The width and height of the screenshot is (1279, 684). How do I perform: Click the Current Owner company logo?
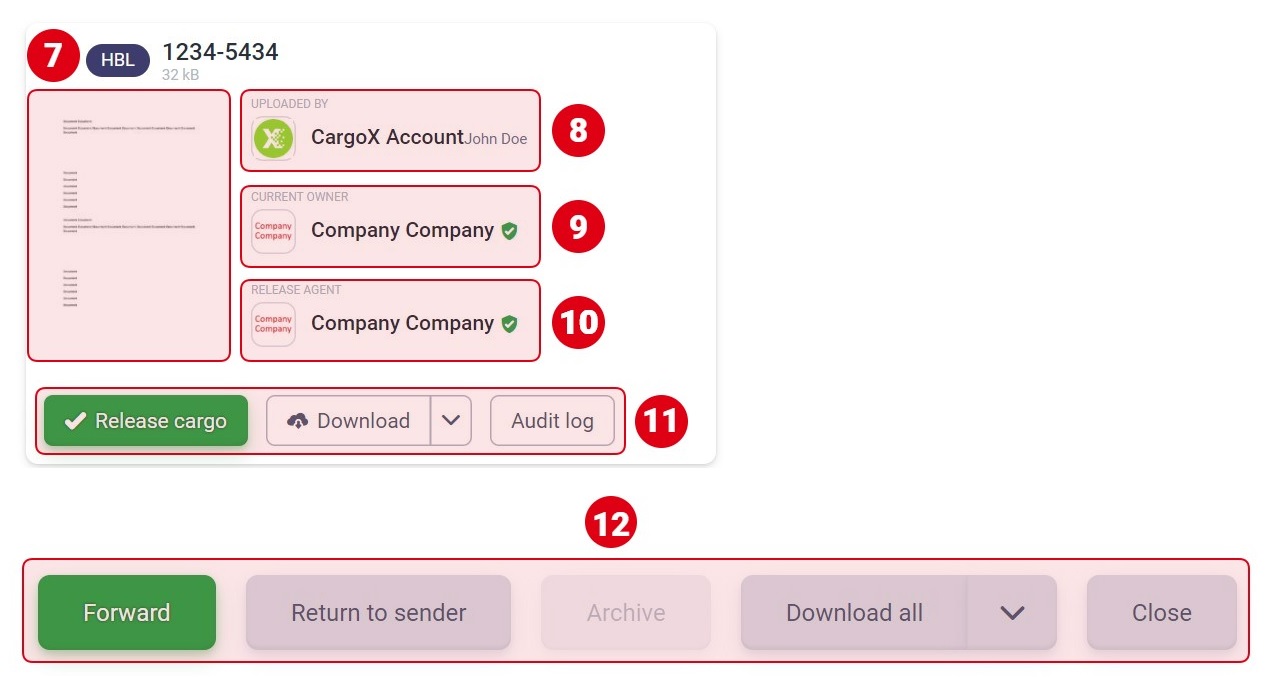click(273, 231)
